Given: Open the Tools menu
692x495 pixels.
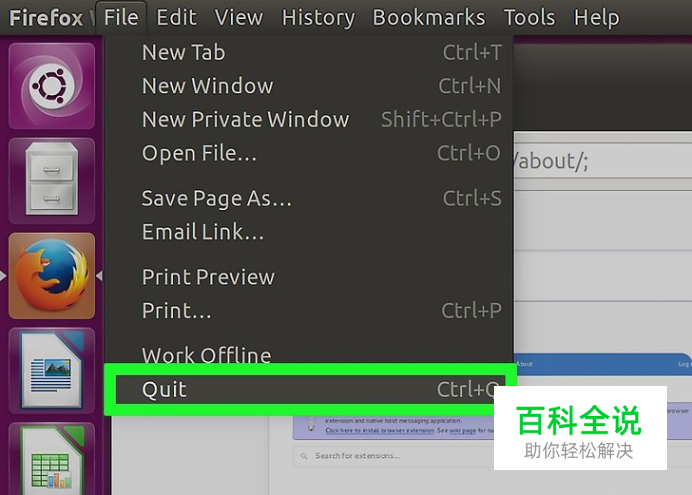Looking at the screenshot, I should [529, 18].
